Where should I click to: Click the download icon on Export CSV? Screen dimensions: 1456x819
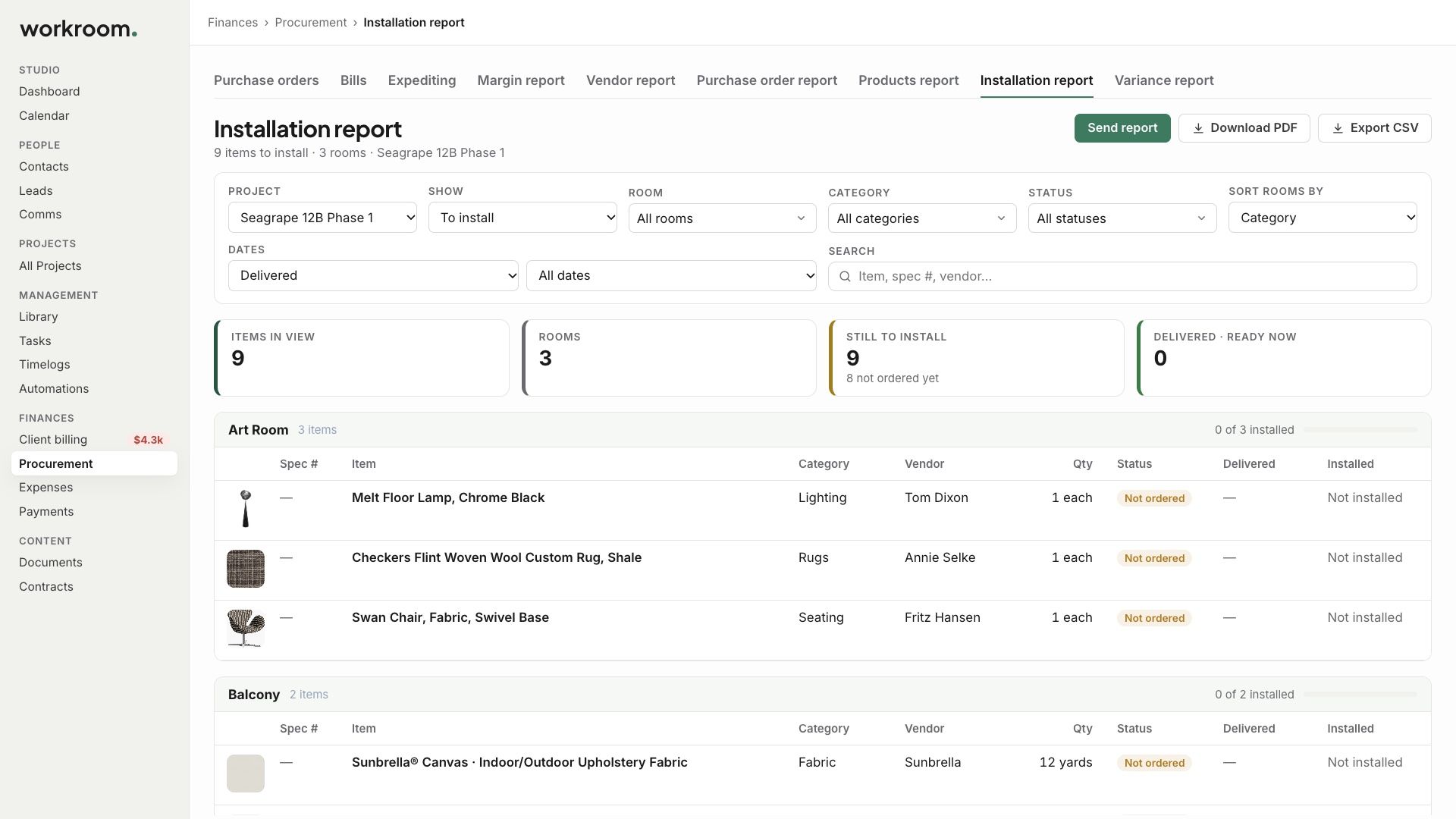1338,128
